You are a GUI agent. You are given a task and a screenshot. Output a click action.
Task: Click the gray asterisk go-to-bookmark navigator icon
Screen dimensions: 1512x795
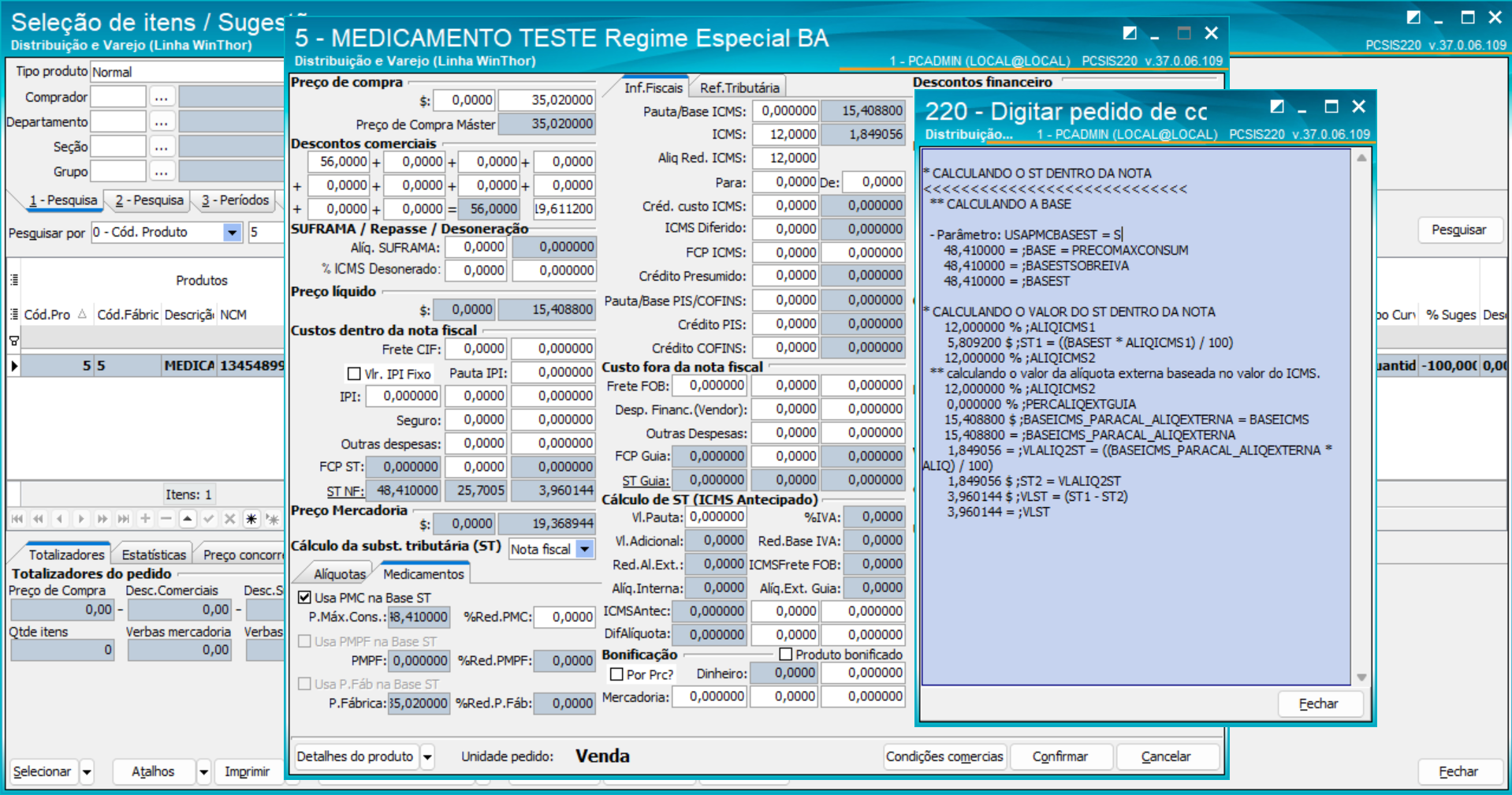click(273, 519)
